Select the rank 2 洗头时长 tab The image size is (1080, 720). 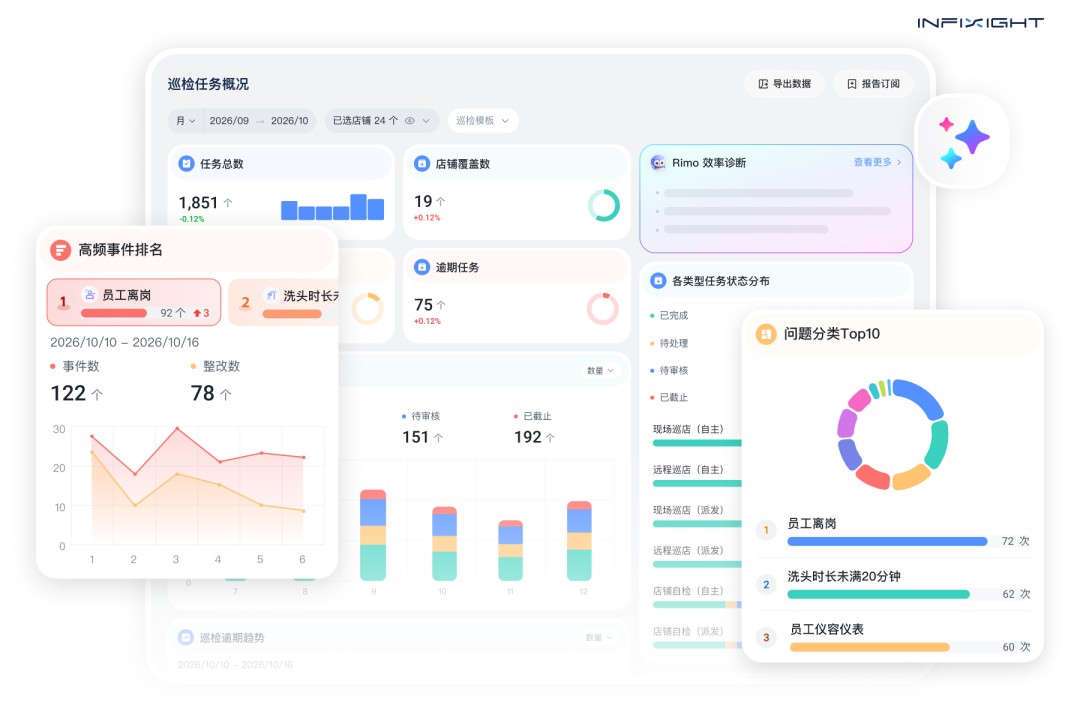tap(283, 302)
